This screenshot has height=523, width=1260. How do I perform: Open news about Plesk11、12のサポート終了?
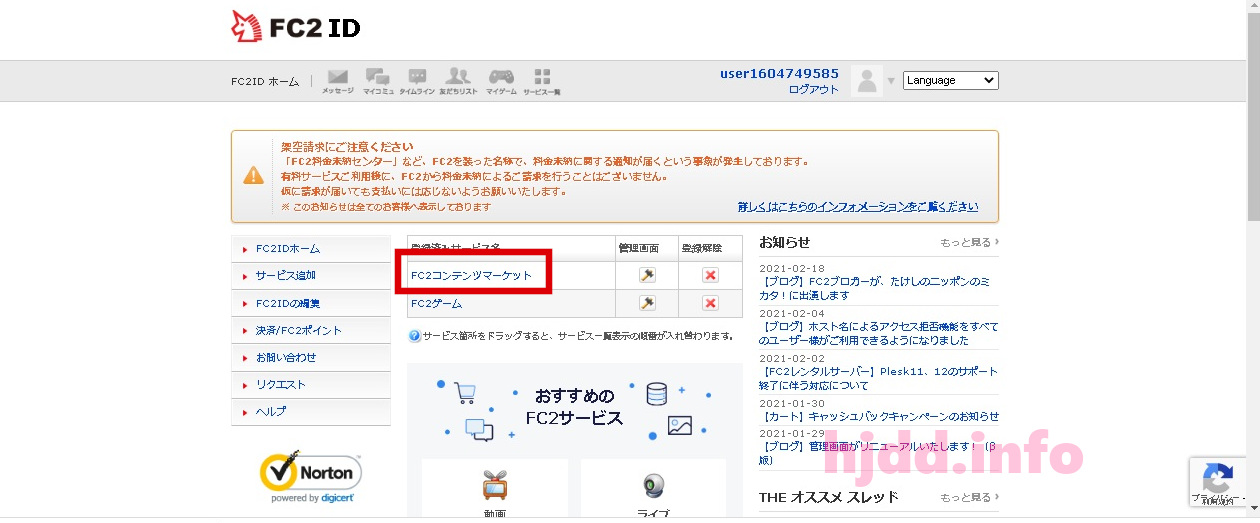click(878, 378)
